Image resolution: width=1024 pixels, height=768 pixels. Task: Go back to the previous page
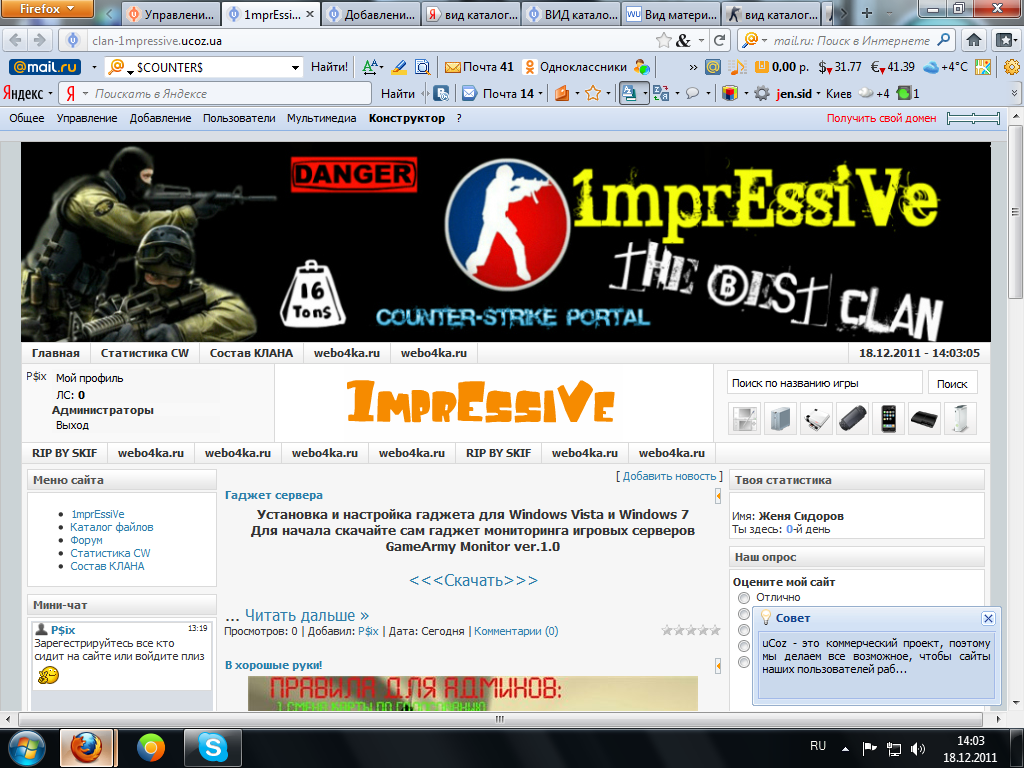(16, 40)
